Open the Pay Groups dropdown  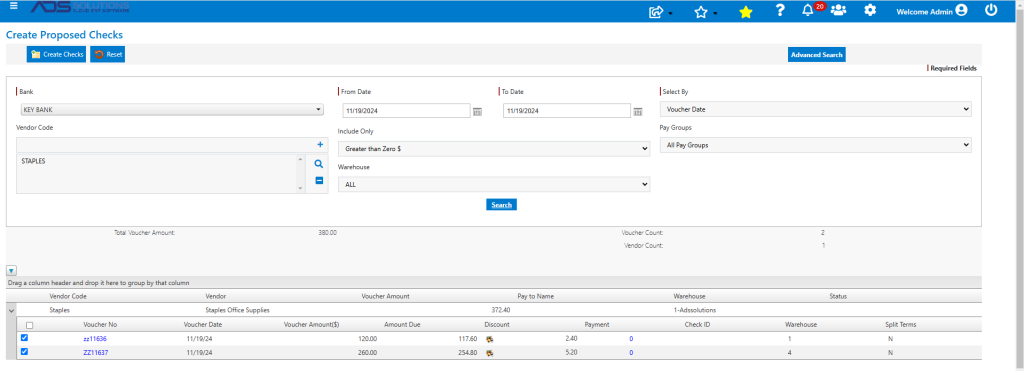(x=816, y=145)
